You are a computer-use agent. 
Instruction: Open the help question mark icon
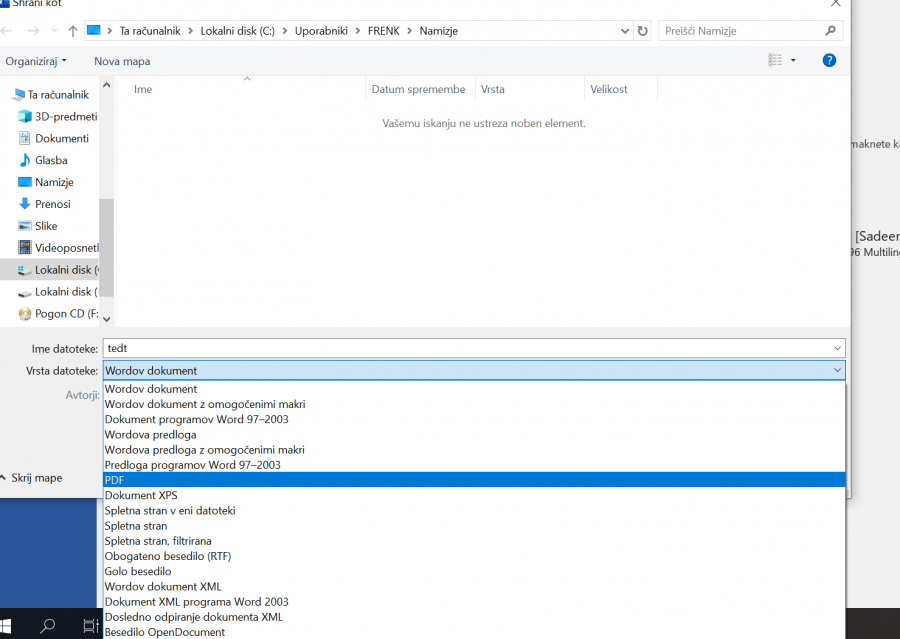tap(829, 61)
